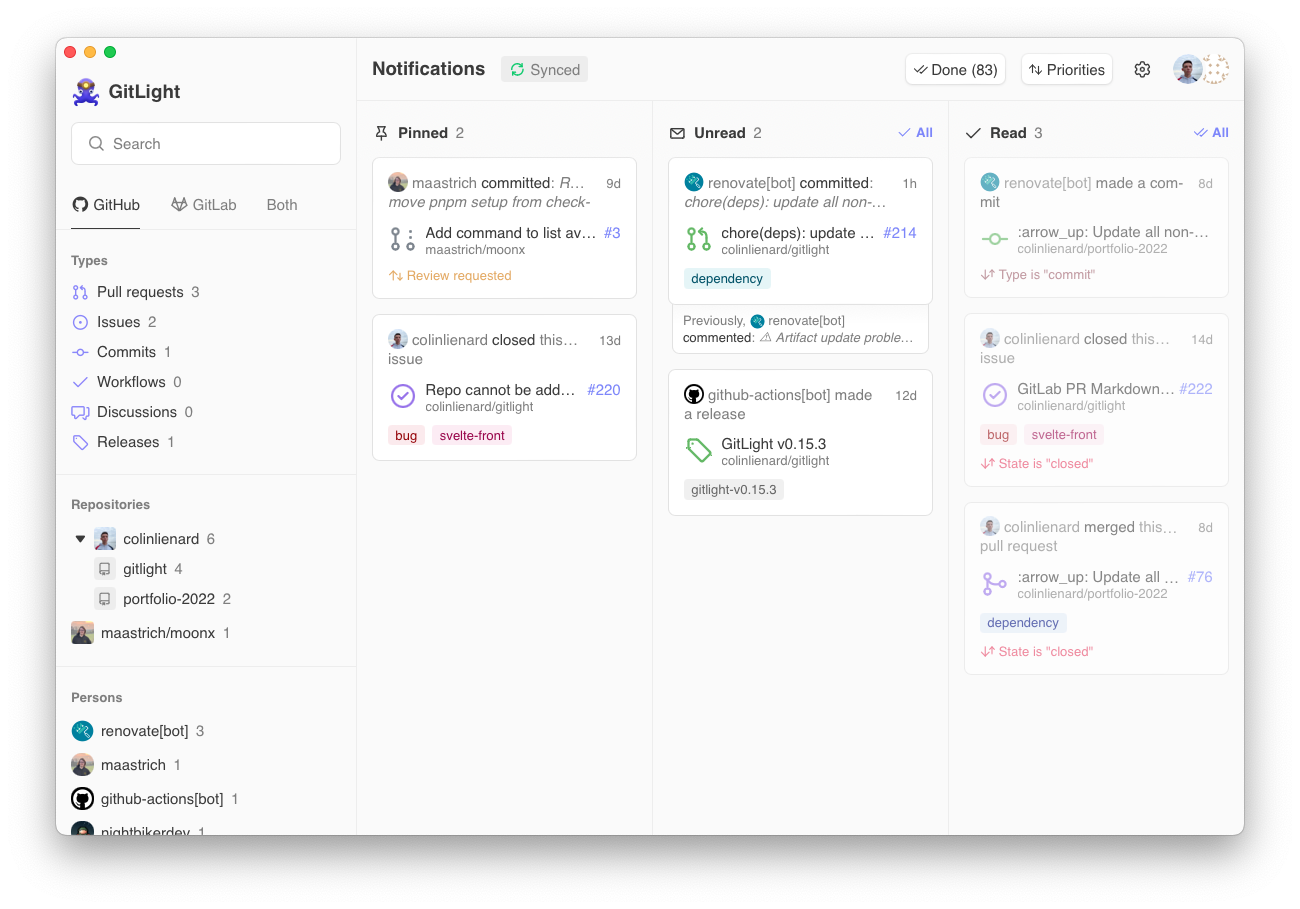Click All link in Read column

pos(1211,133)
